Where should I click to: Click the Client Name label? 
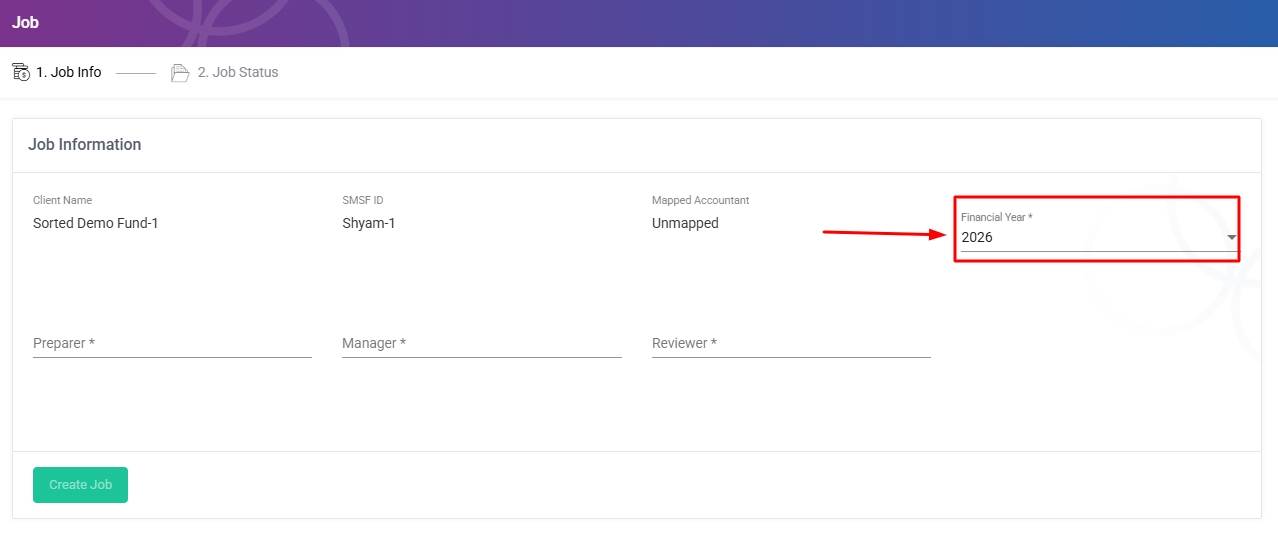click(x=62, y=200)
